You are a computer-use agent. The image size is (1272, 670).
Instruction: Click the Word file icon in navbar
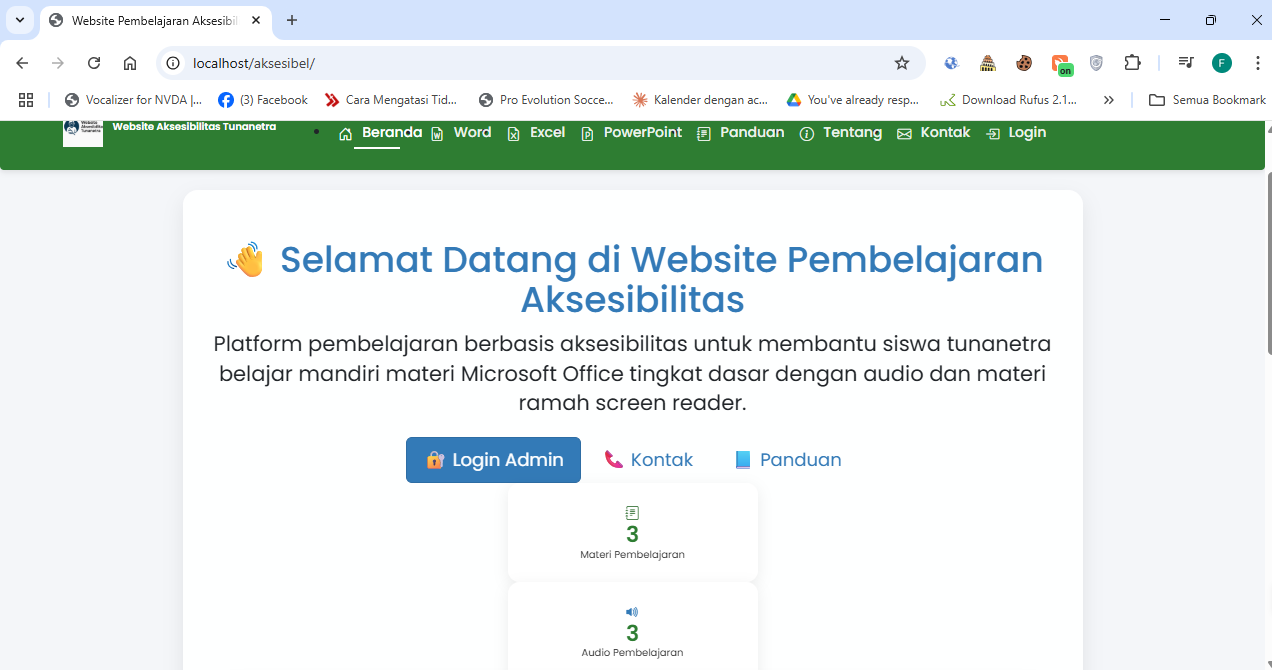(x=437, y=134)
